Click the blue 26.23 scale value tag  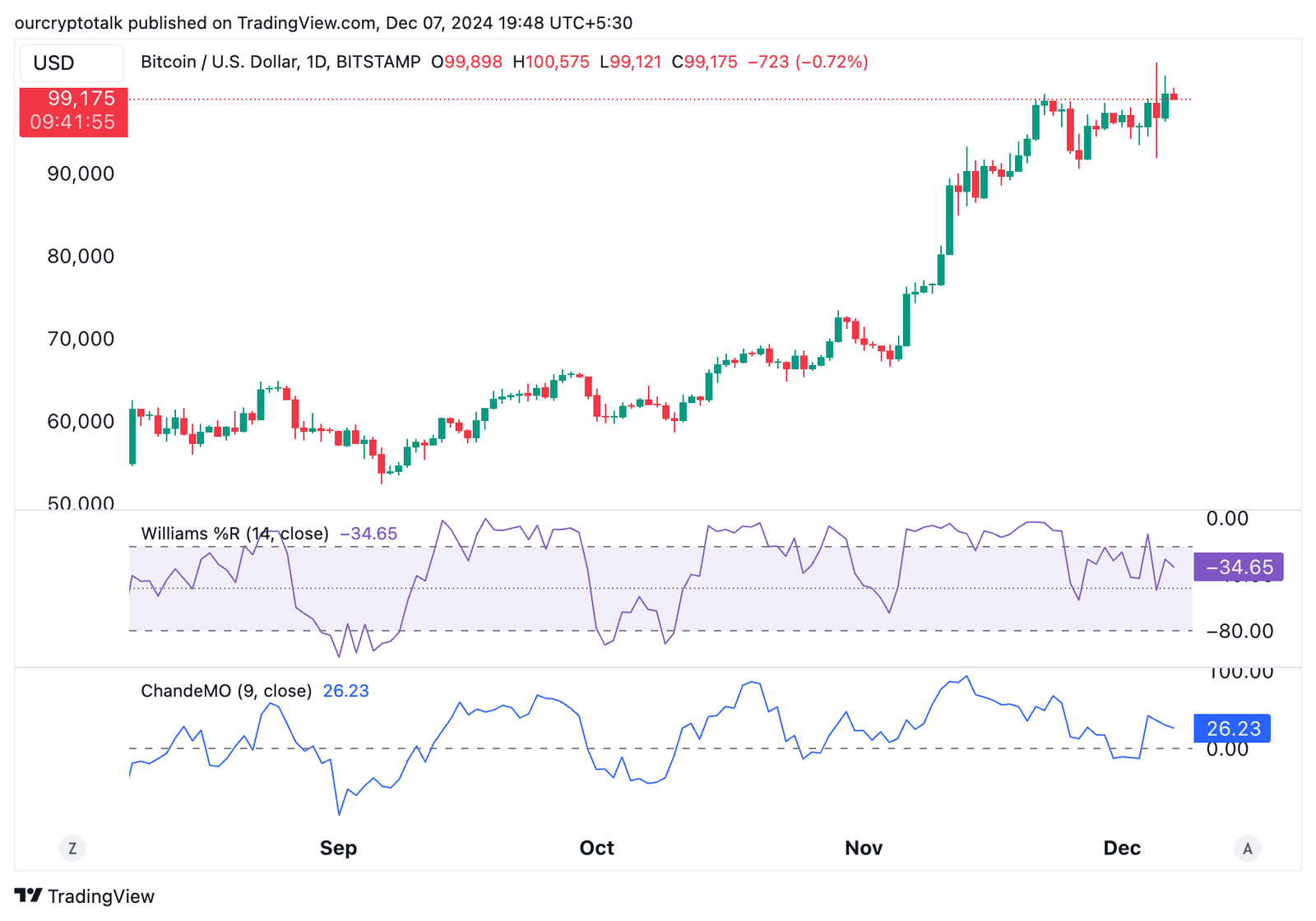(x=1232, y=729)
